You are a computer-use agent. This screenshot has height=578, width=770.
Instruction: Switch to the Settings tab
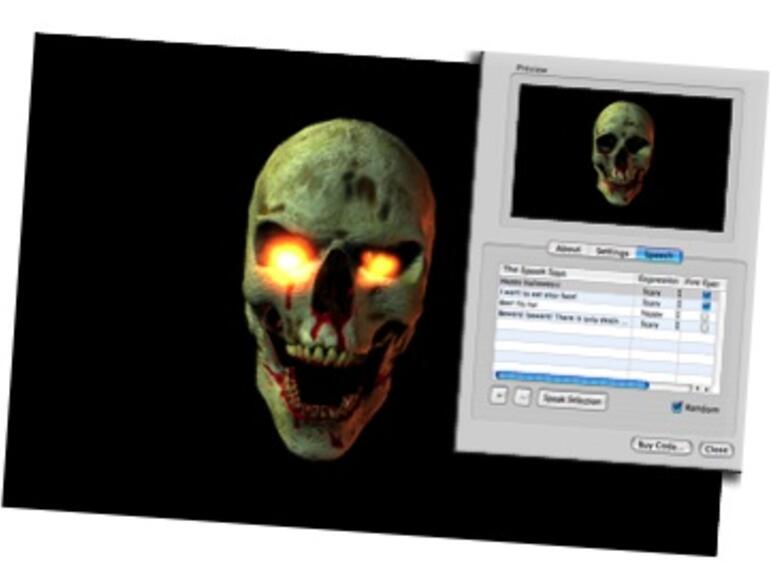click(610, 252)
